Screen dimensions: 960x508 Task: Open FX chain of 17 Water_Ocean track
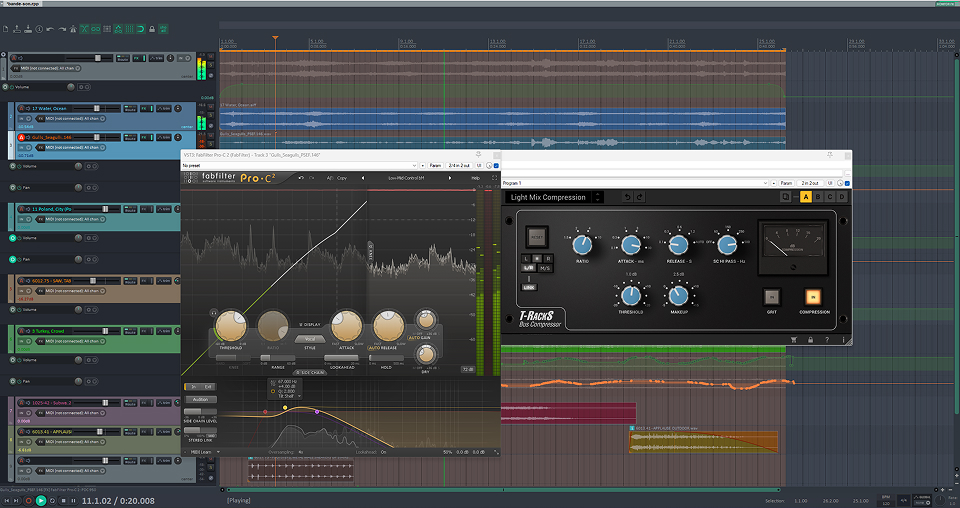146,108
